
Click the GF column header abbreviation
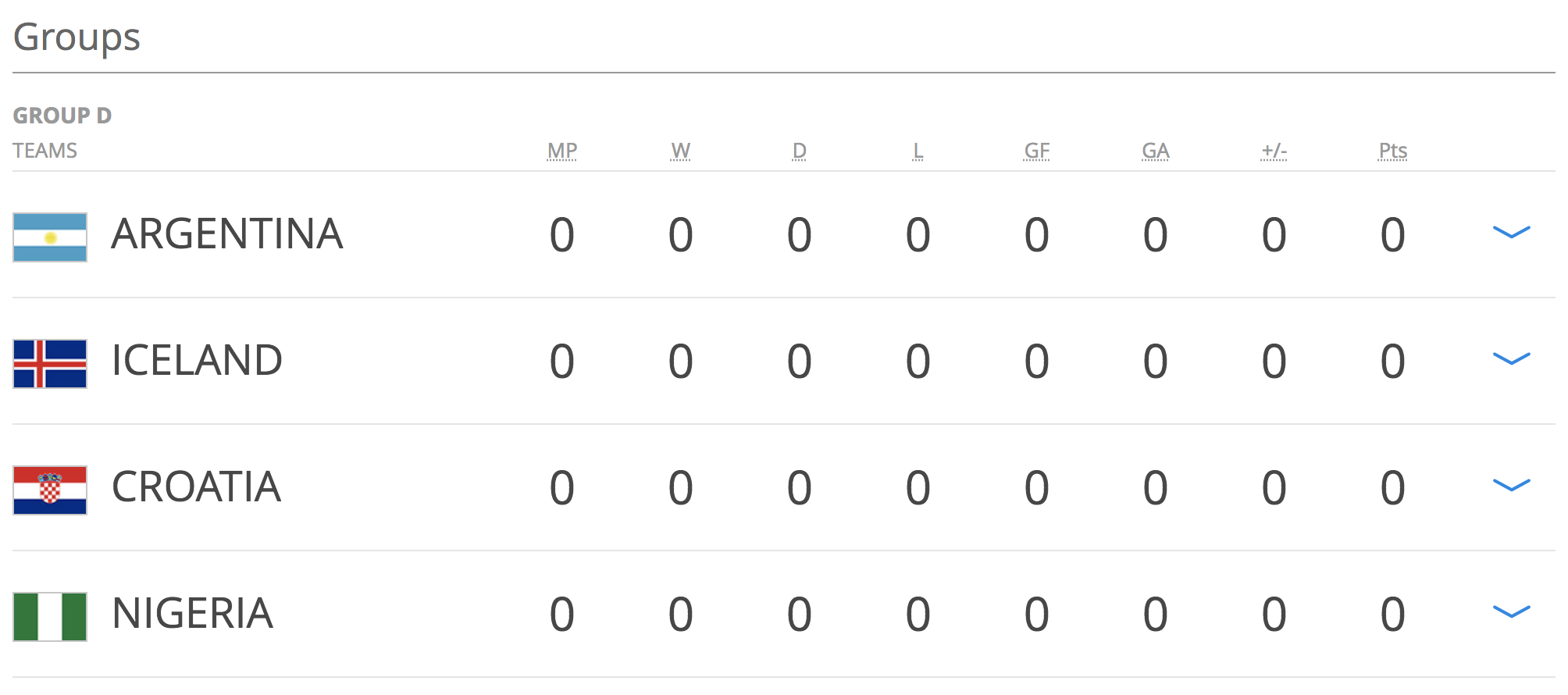pos(1037,151)
